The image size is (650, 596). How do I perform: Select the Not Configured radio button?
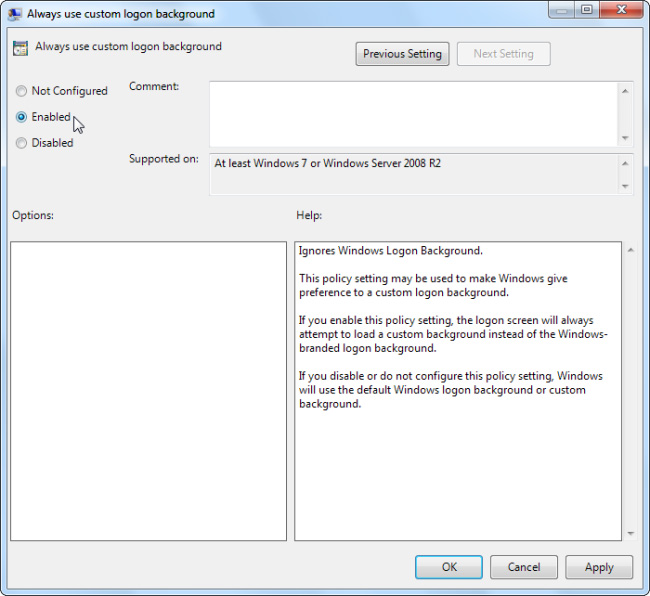21,91
